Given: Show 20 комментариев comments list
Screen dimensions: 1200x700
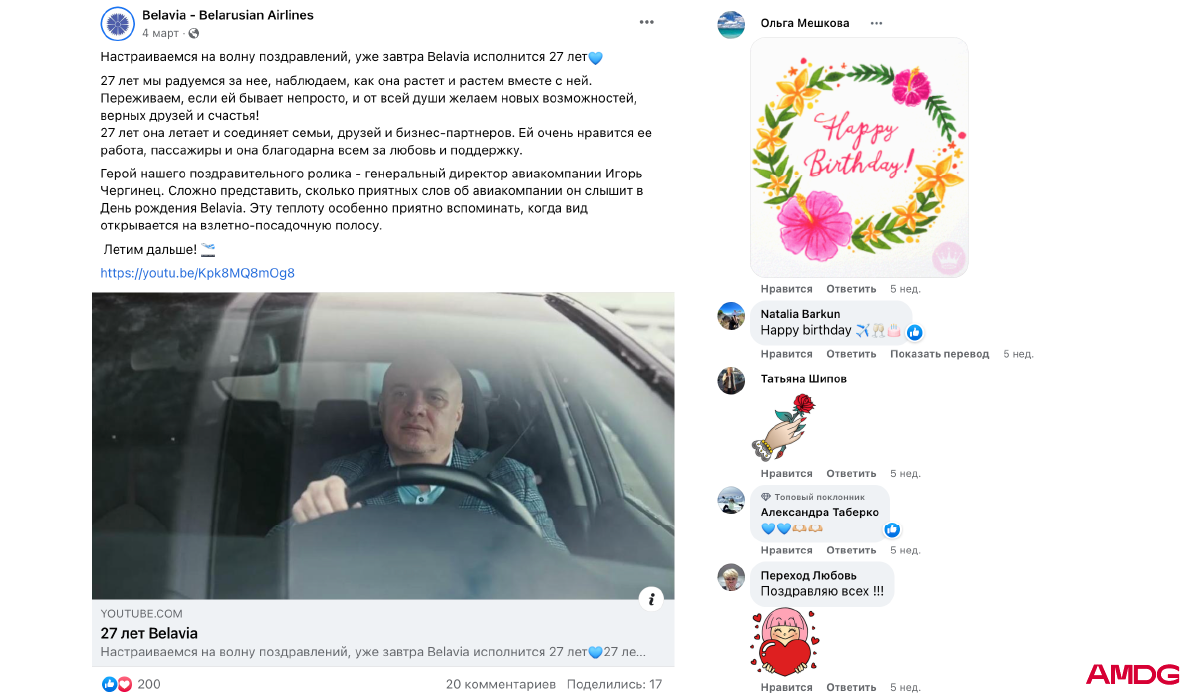Looking at the screenshot, I should (x=500, y=685).
